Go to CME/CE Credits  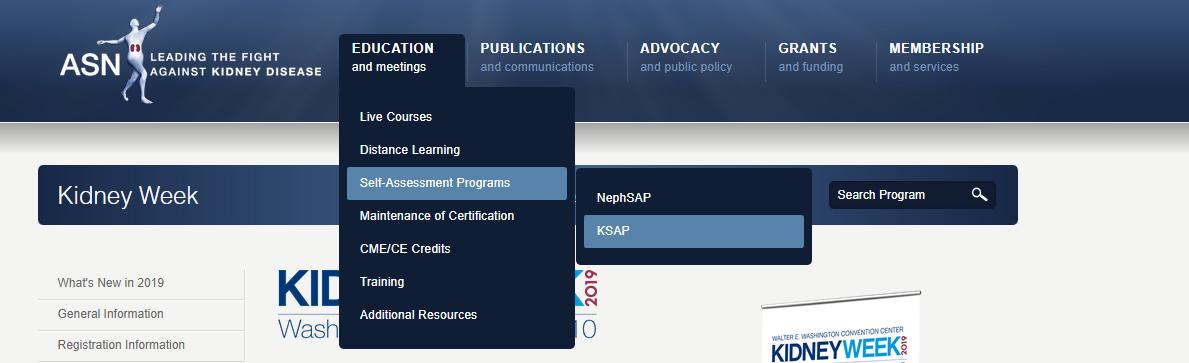coord(456,249)
